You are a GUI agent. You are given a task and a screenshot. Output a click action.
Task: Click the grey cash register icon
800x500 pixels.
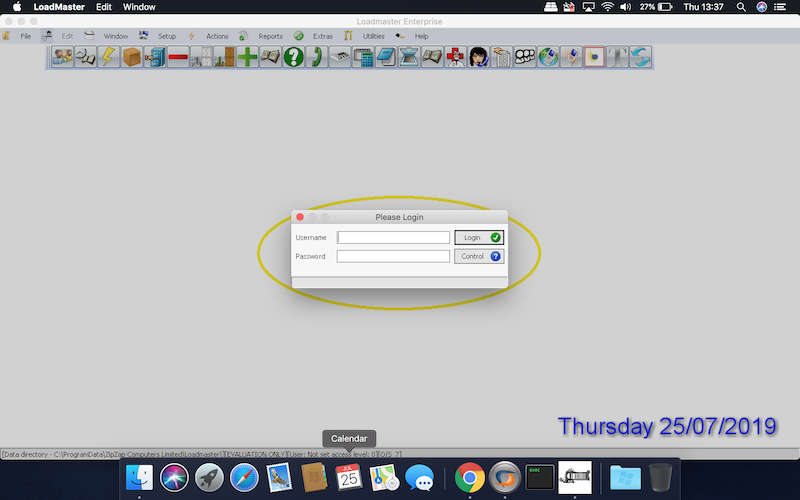click(340, 57)
